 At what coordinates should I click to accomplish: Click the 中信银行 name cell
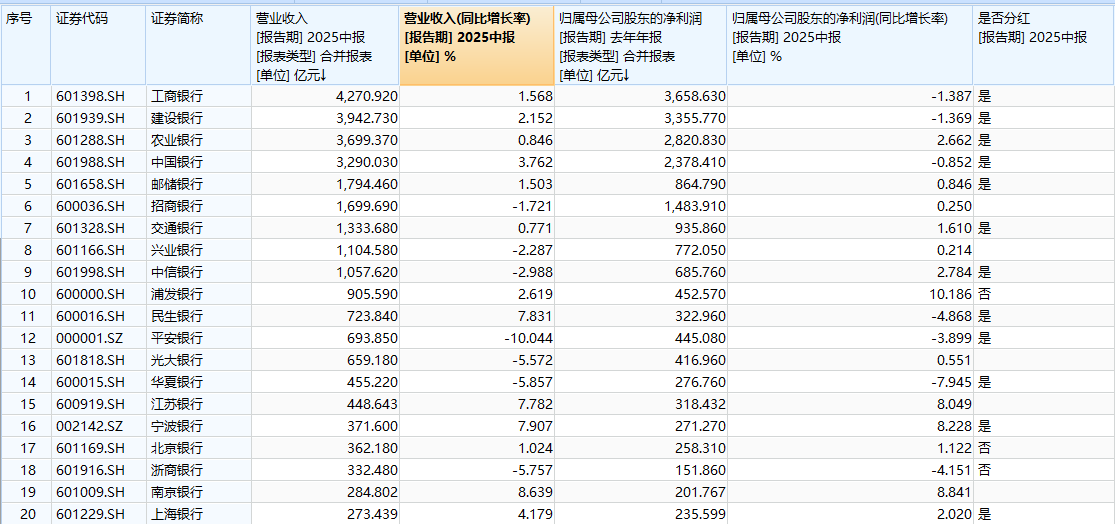pos(198,272)
